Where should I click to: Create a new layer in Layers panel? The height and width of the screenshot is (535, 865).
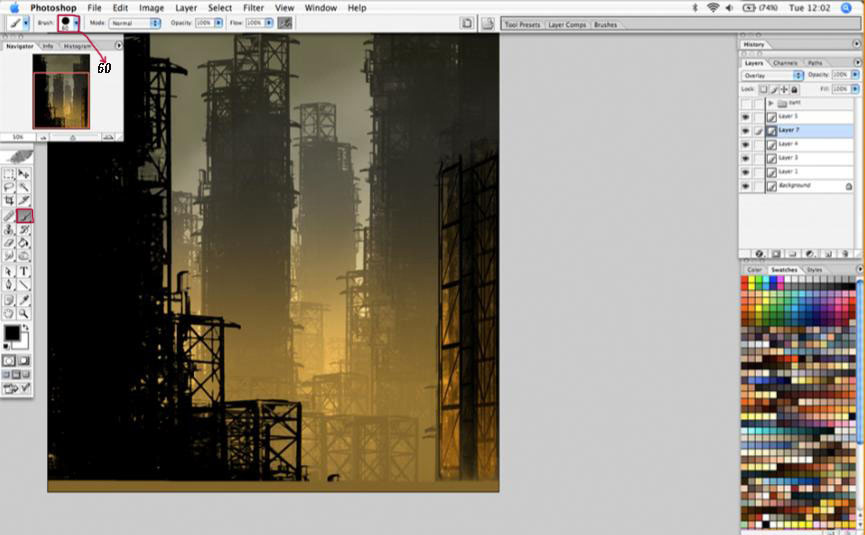(x=828, y=254)
